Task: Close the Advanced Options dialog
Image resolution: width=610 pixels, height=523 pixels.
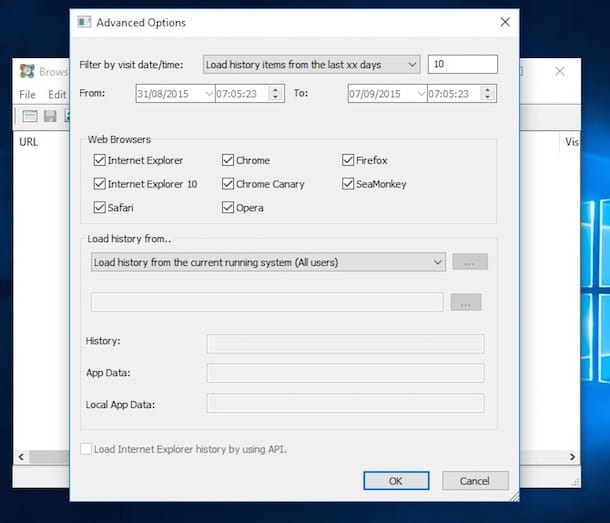Action: point(505,22)
